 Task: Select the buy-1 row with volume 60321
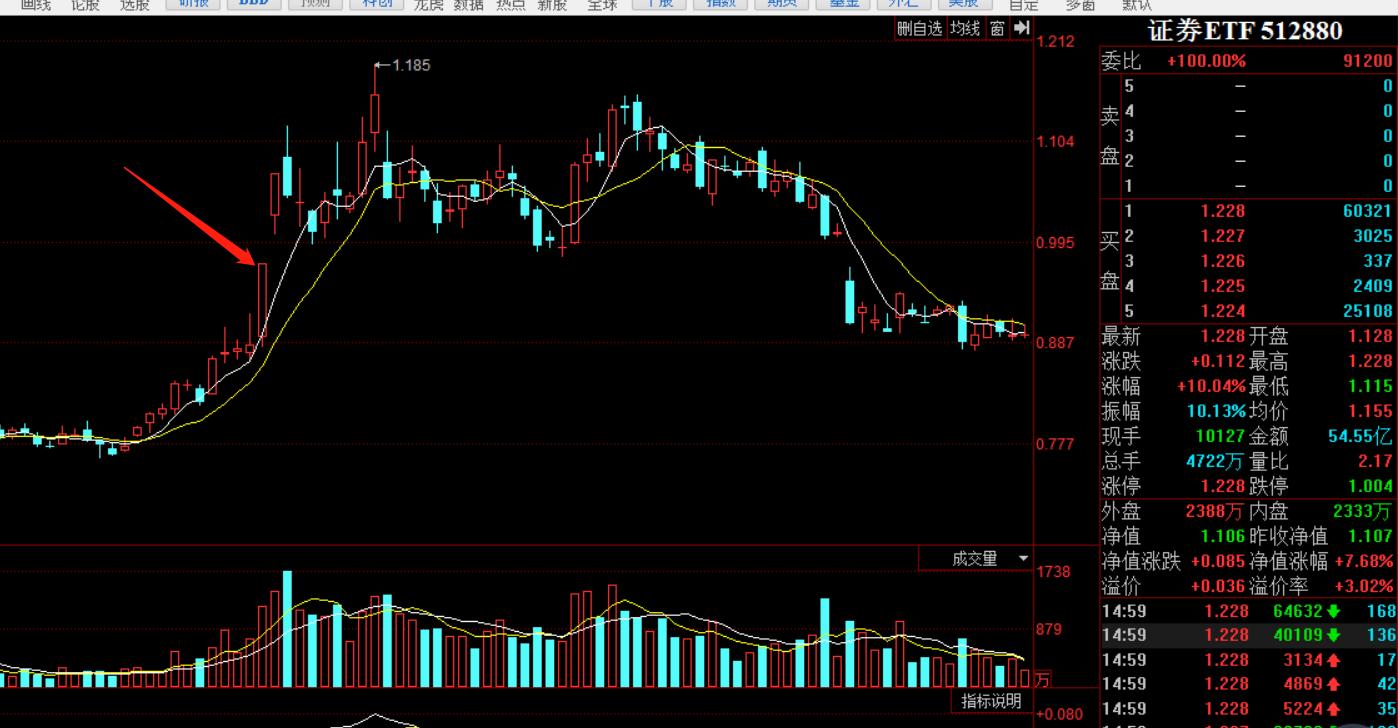[x=1258, y=211]
